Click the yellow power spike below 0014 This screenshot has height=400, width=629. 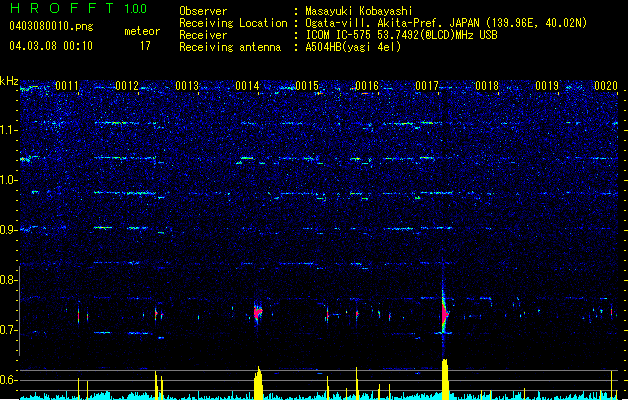coord(258,383)
